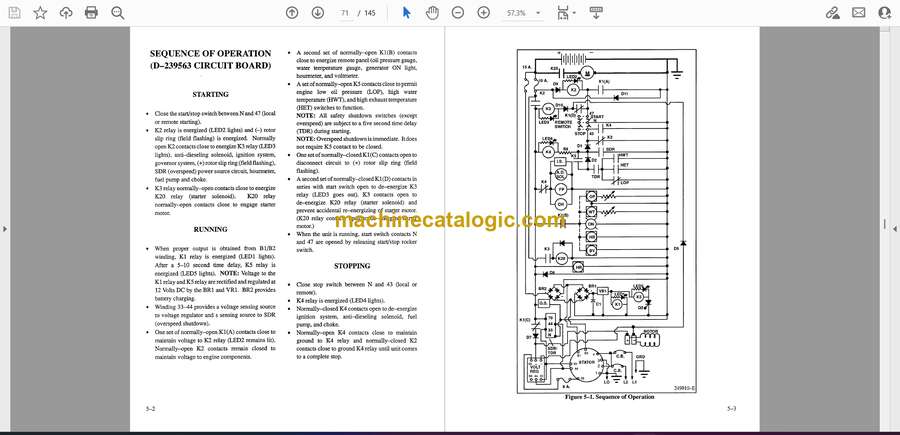Viewport: 900px width, 435px height.
Task: Zoom in with the plus button
Action: (x=484, y=13)
